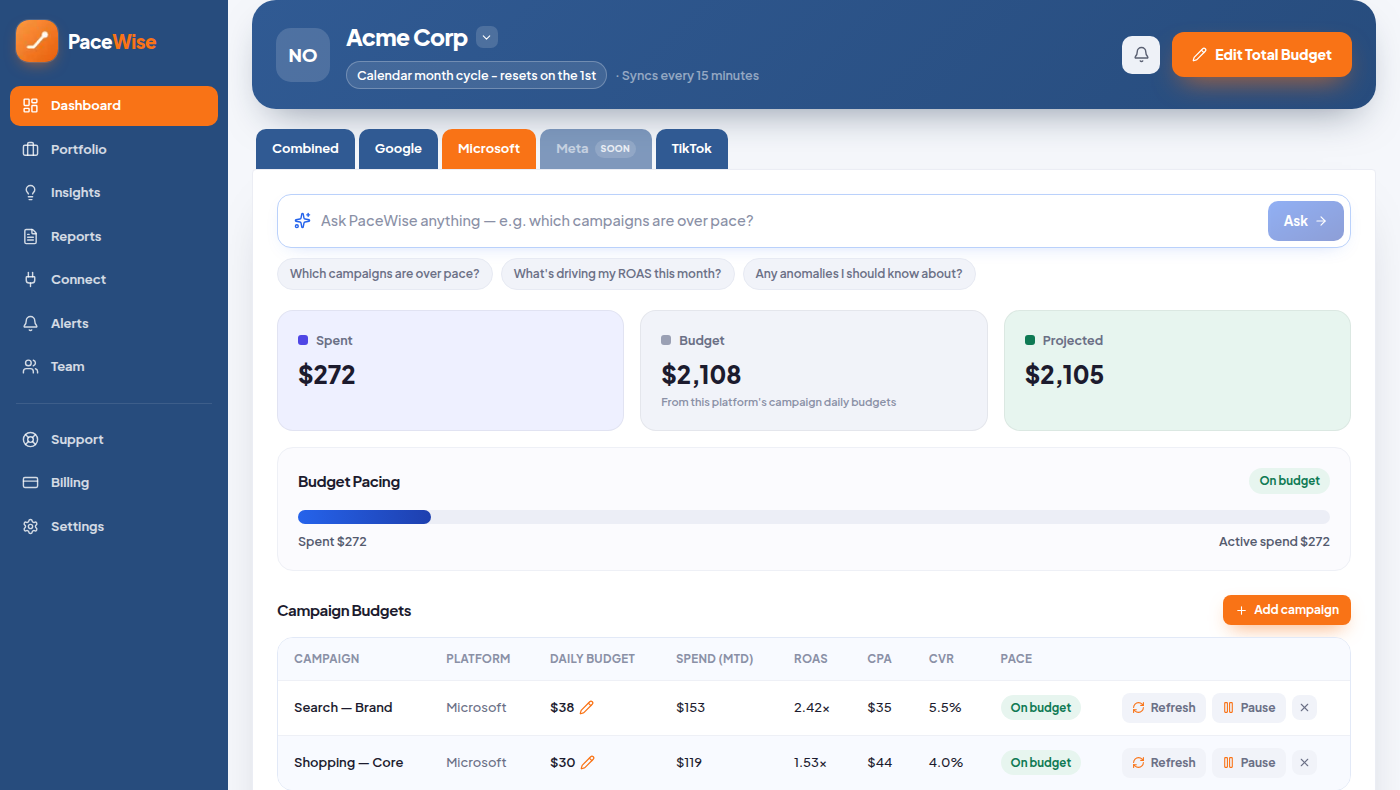Click the Meta soon tab
This screenshot has width=1400, height=790.
[x=596, y=149]
